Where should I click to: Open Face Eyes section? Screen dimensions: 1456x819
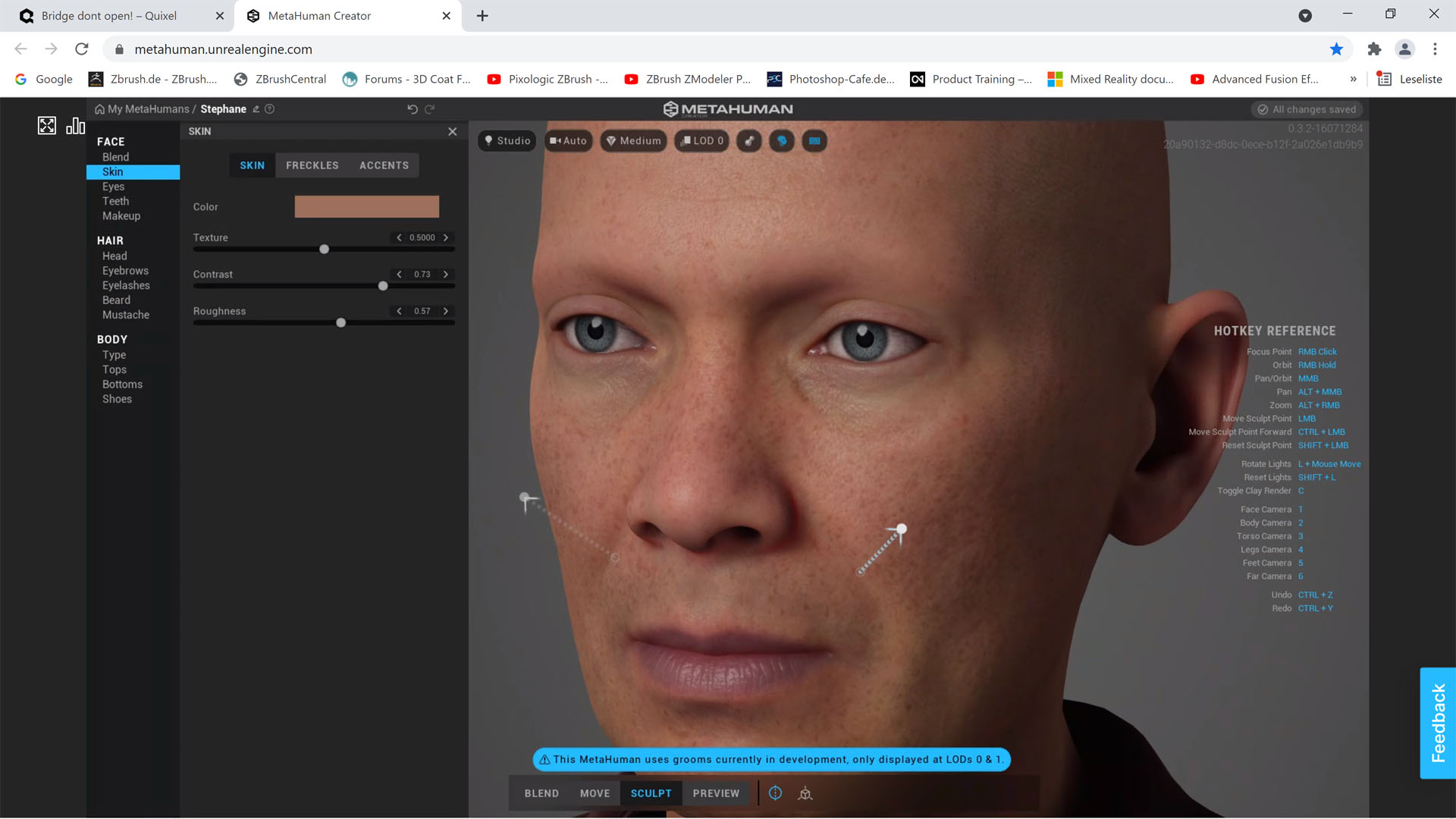tap(114, 187)
